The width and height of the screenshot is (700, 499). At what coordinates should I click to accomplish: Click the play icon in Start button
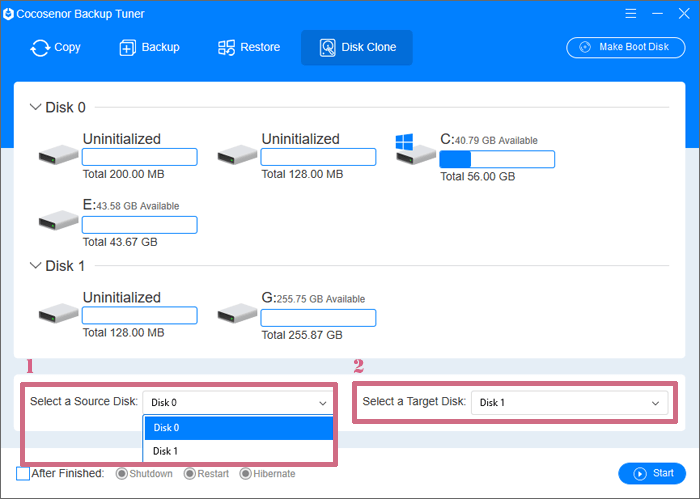pyautogui.click(x=640, y=474)
